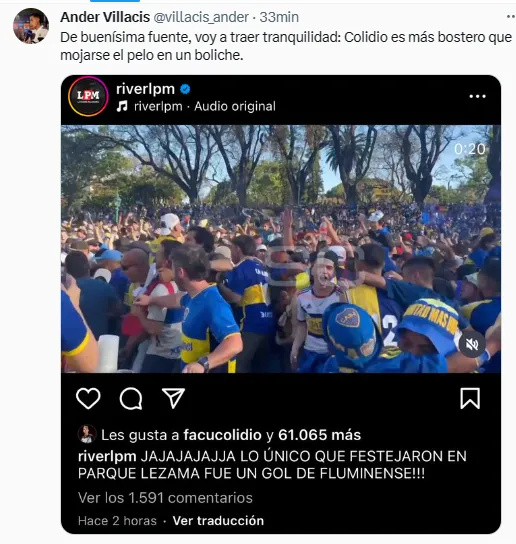Open riverlpm Audio original link

click(205, 106)
